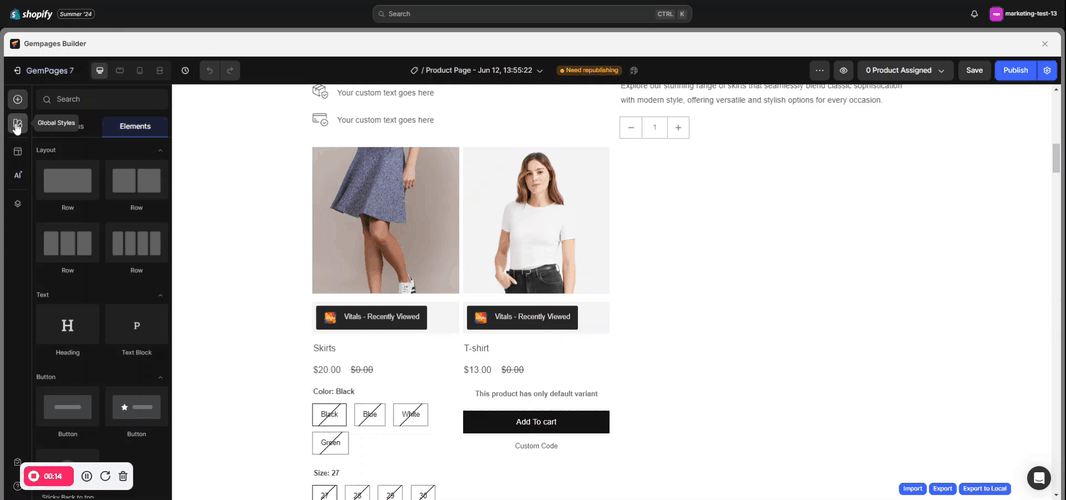Open the Global Styles panel
This screenshot has width=1066, height=500.
(17, 123)
